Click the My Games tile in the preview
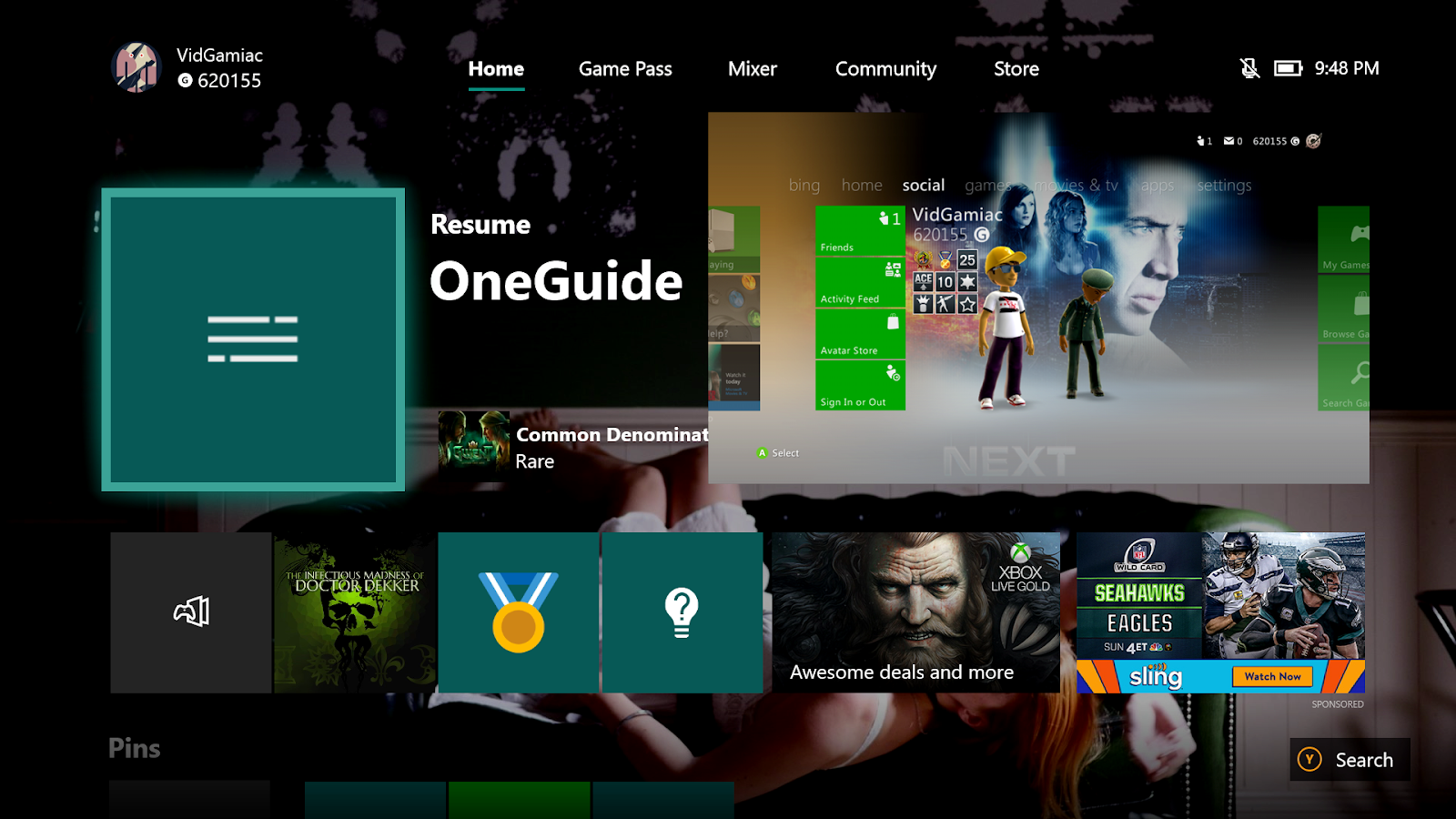 point(1344,239)
